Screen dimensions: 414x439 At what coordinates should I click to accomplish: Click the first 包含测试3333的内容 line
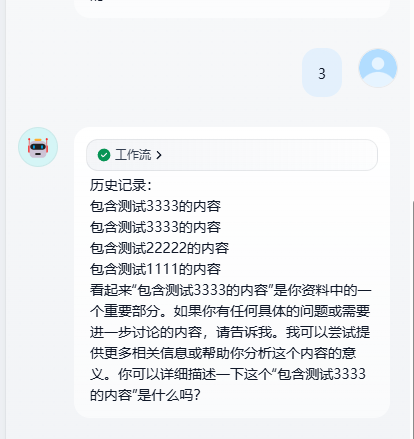155,206
